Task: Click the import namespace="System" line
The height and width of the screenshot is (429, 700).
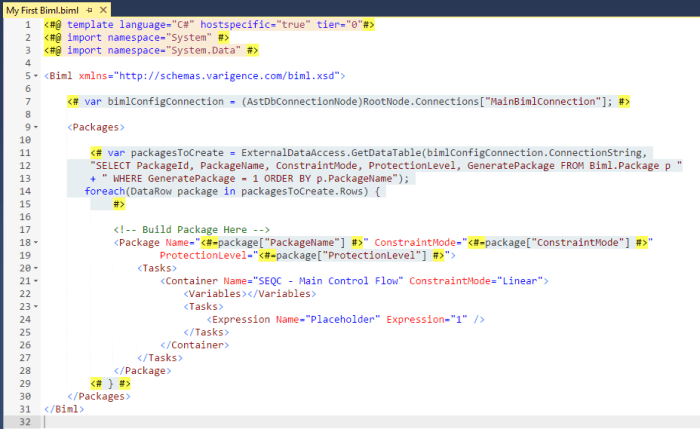Action: click(x=137, y=37)
